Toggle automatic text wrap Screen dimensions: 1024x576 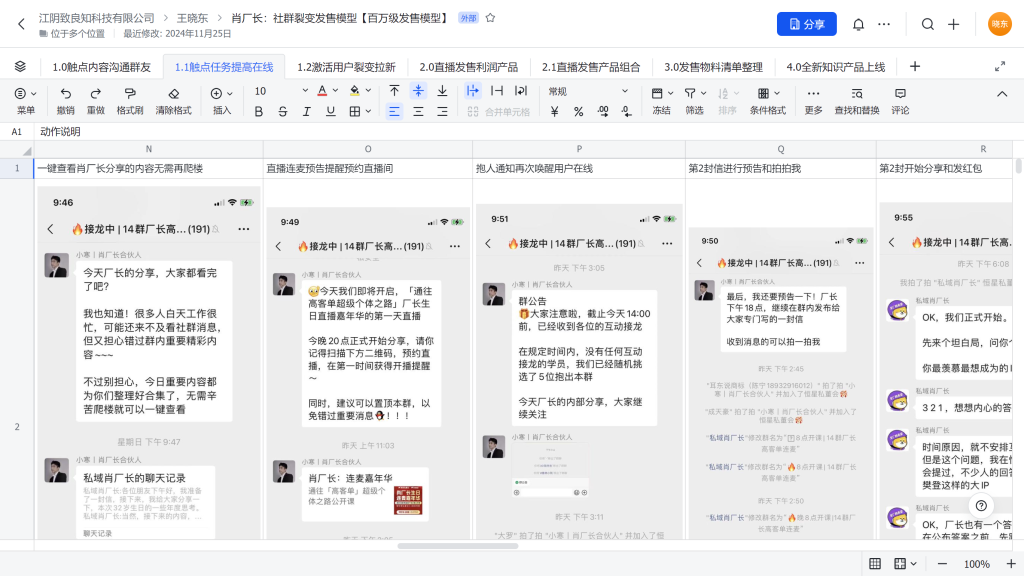(x=520, y=91)
